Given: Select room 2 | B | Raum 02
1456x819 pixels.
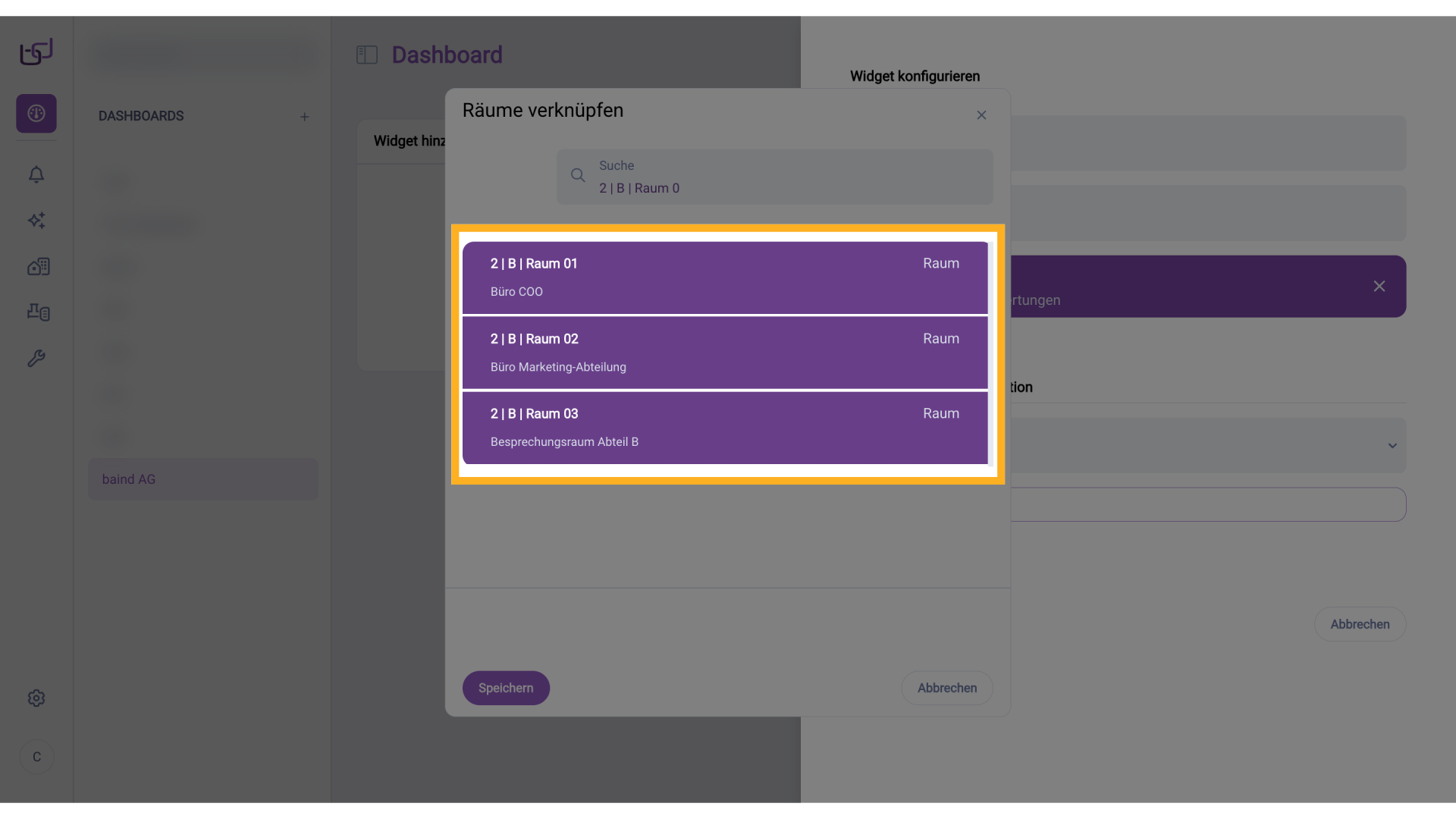Looking at the screenshot, I should pyautogui.click(x=724, y=353).
